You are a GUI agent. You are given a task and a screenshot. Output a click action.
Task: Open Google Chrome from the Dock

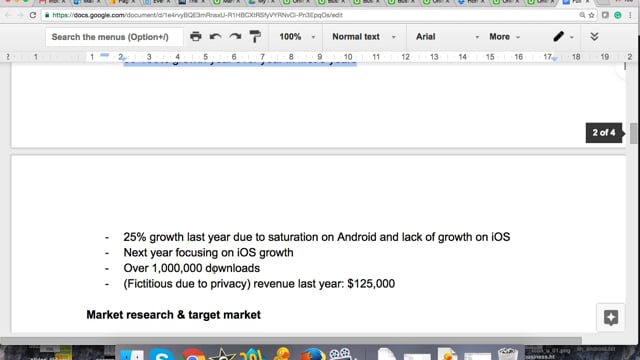point(193,354)
